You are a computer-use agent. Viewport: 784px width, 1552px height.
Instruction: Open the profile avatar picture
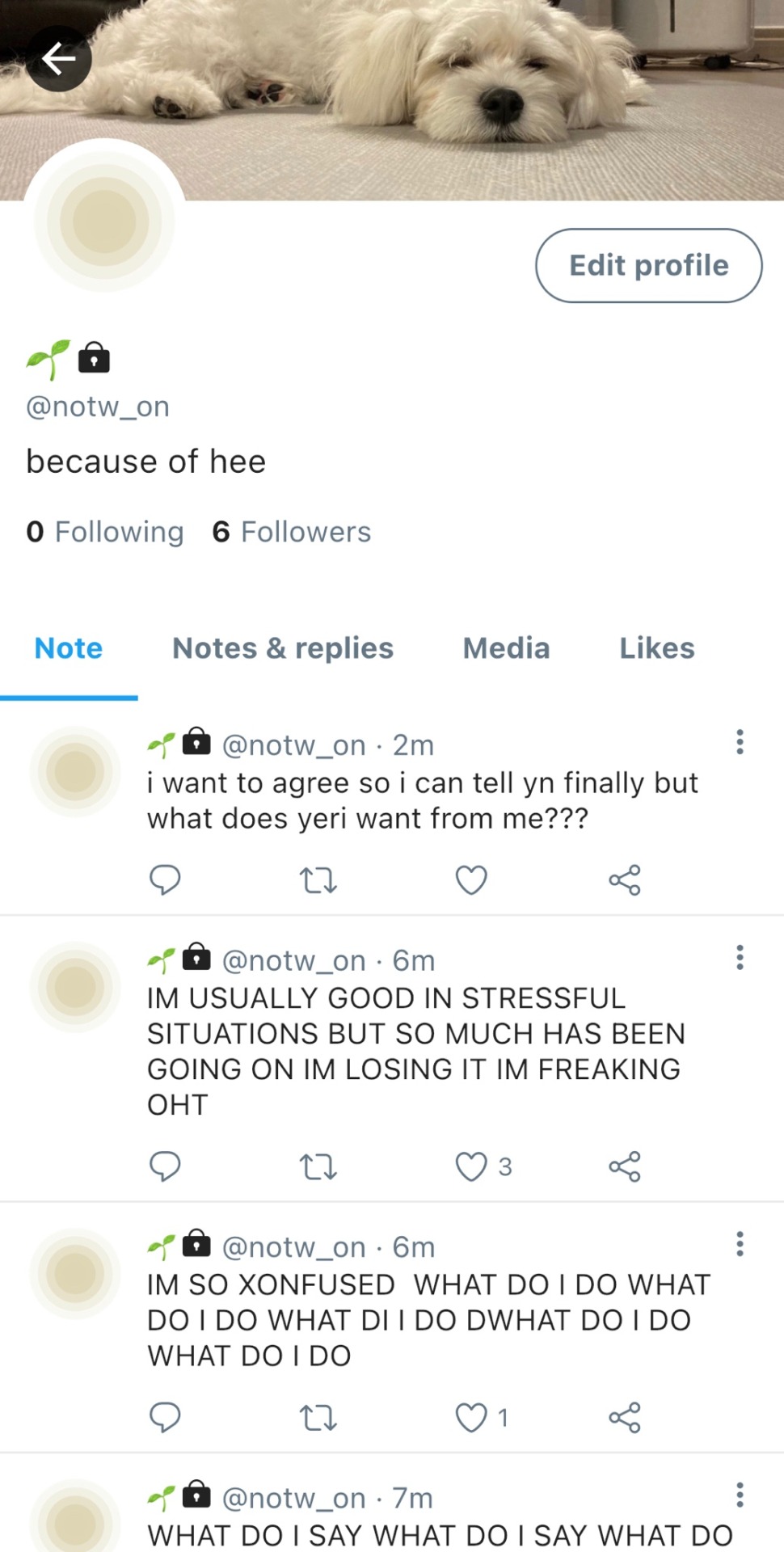[x=104, y=221]
